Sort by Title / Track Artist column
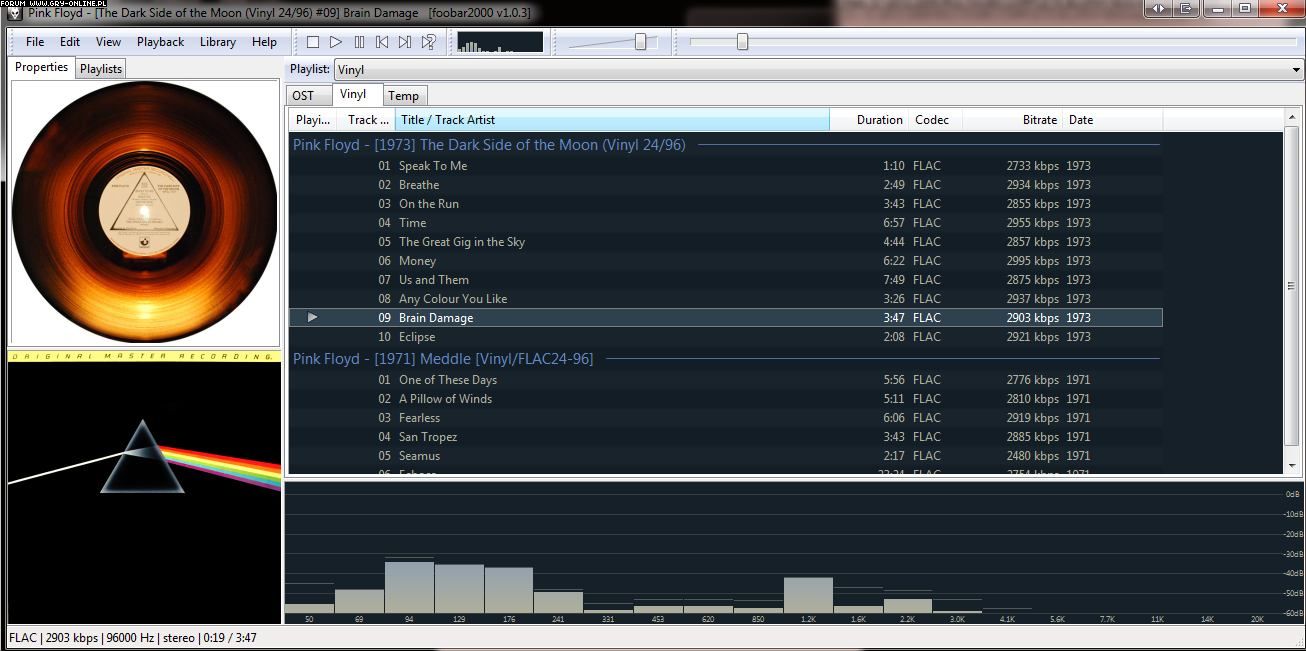 pos(612,120)
